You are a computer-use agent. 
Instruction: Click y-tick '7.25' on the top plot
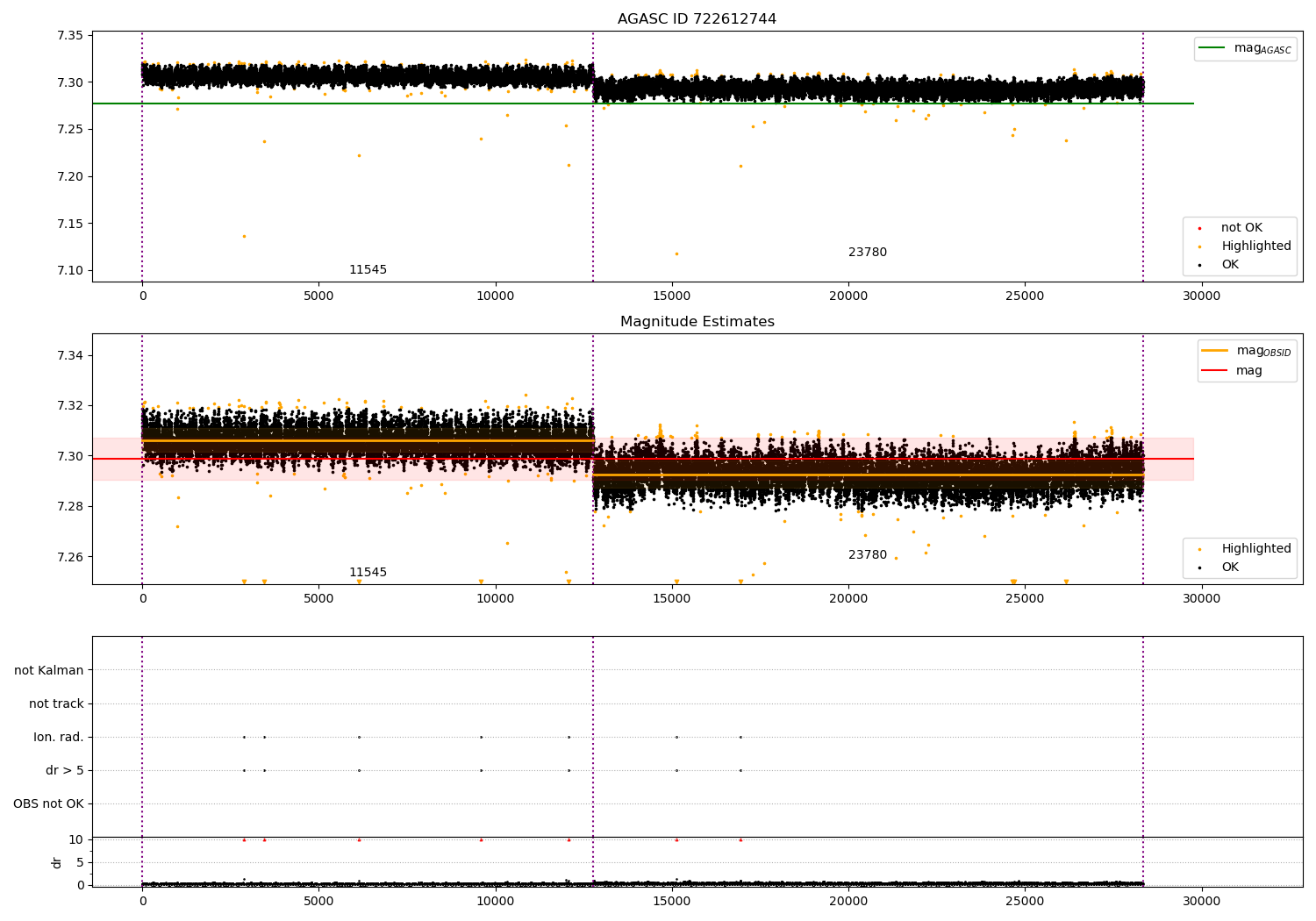(70, 130)
